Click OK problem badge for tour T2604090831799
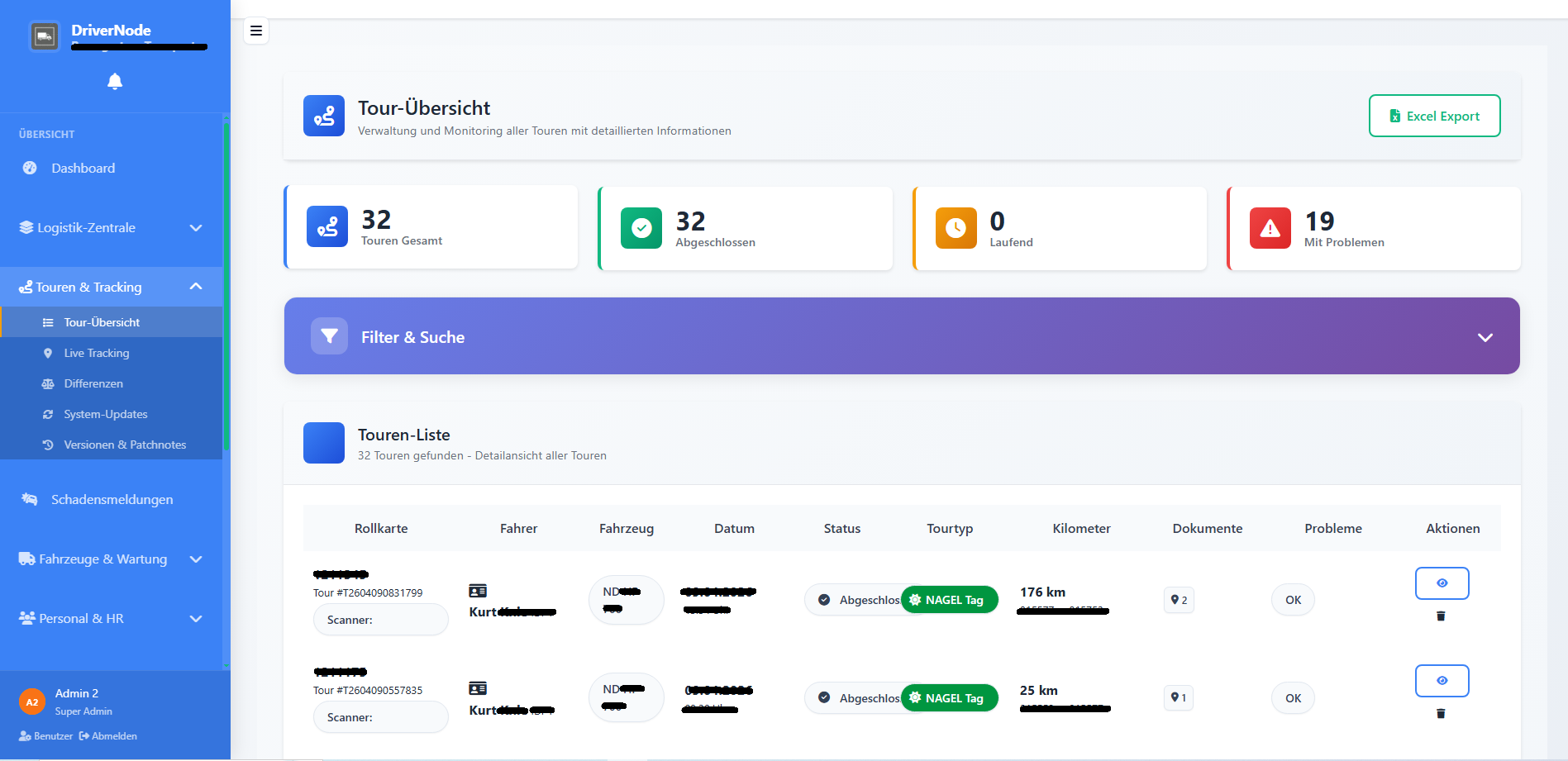The height and width of the screenshot is (761, 1568). [1294, 600]
